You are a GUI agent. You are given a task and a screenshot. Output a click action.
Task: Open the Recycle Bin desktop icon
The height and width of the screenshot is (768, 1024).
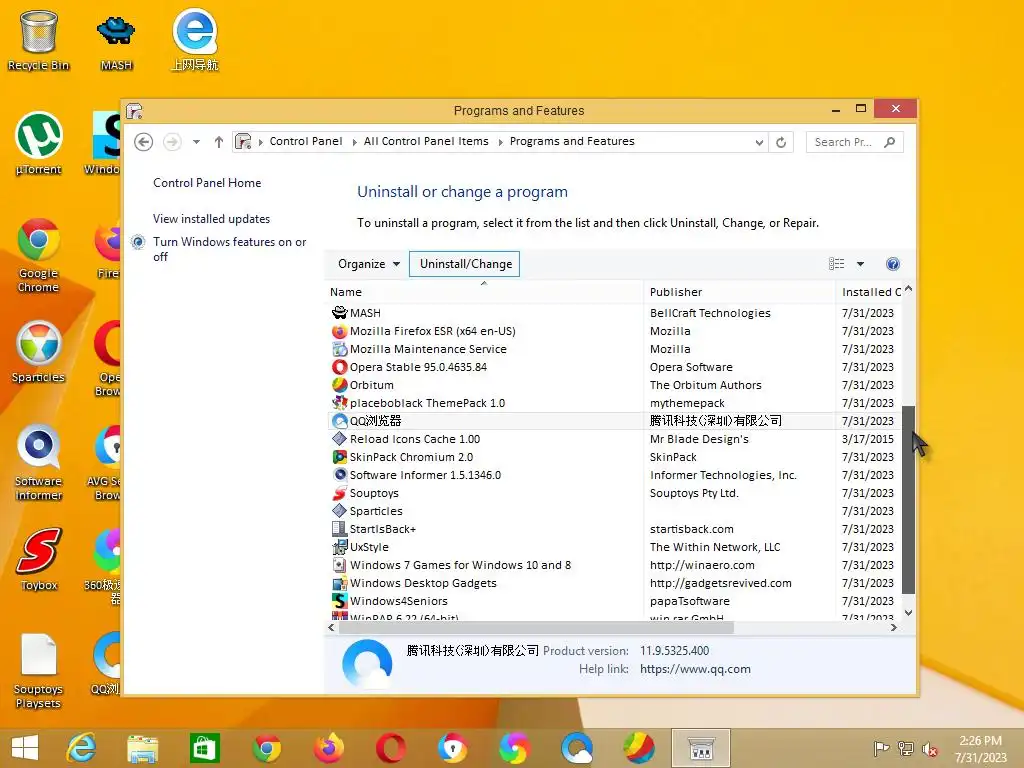coord(39,40)
